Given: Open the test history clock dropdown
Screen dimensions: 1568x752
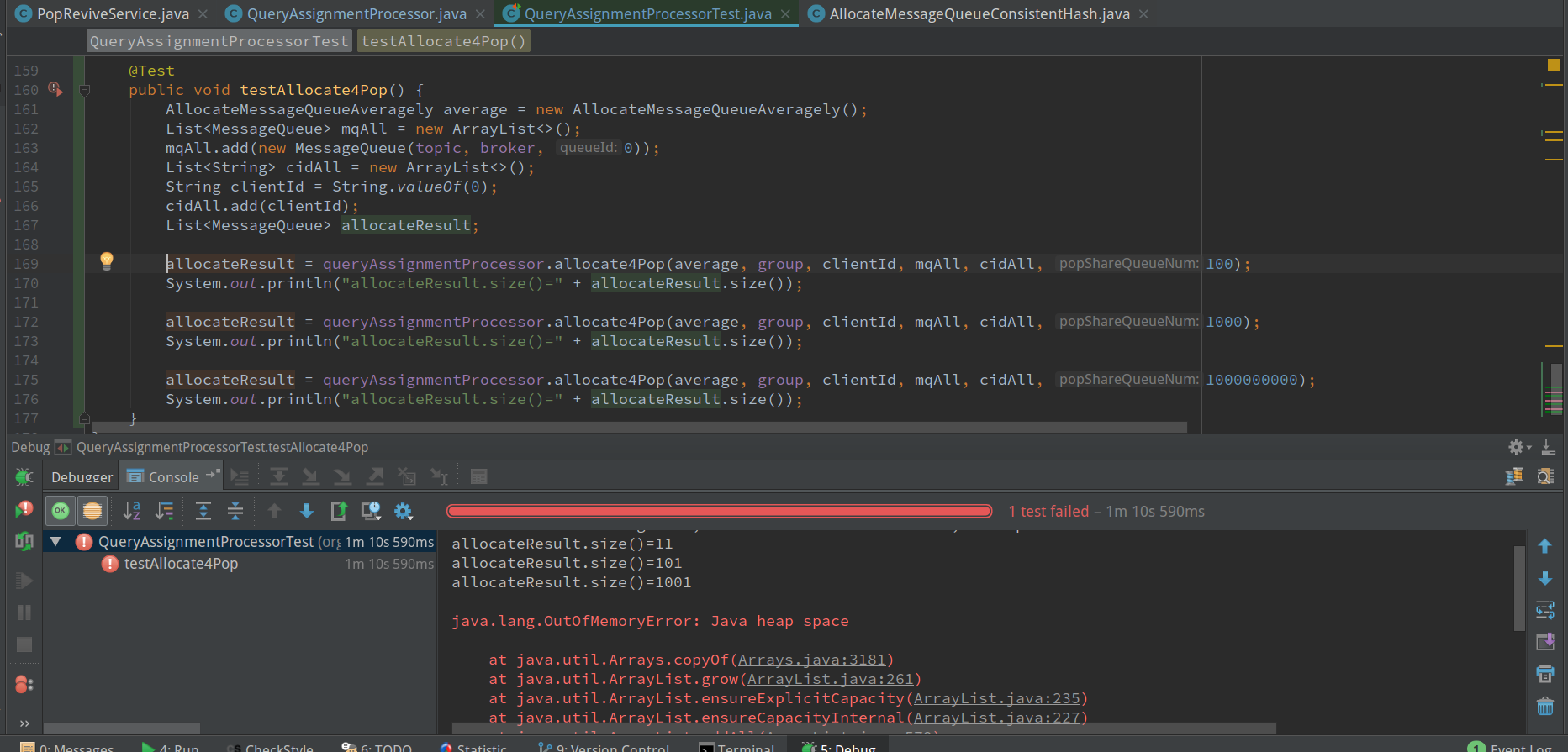Looking at the screenshot, I should tap(371, 510).
